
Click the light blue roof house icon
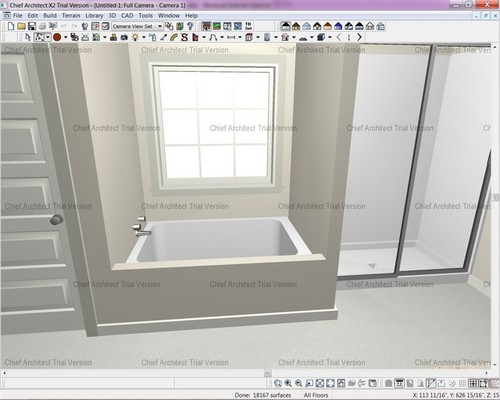(307, 26)
